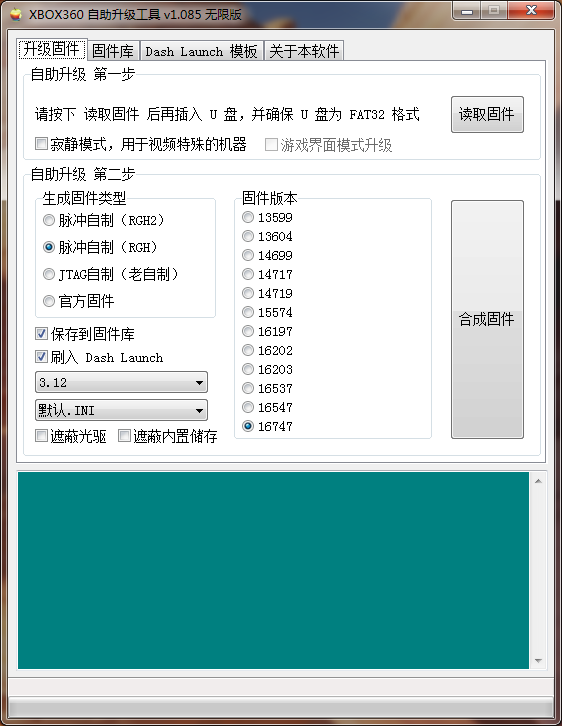This screenshot has width=562, height=726.
Task: Select the 脉冲自制 (RGH2) radio button
Action: coord(49,220)
